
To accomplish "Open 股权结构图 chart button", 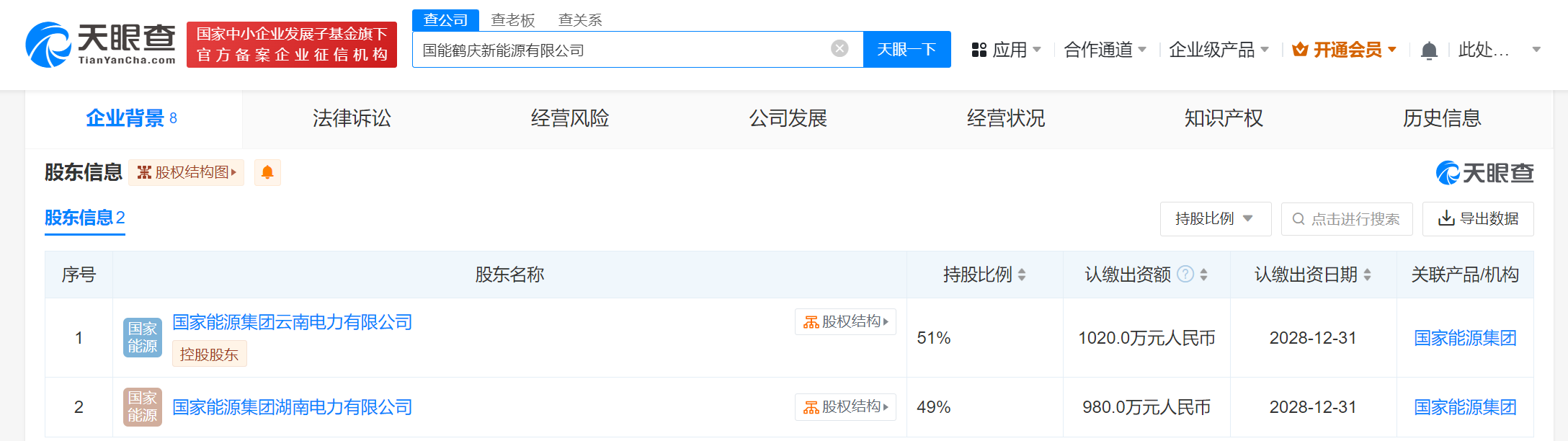I will pos(187,172).
